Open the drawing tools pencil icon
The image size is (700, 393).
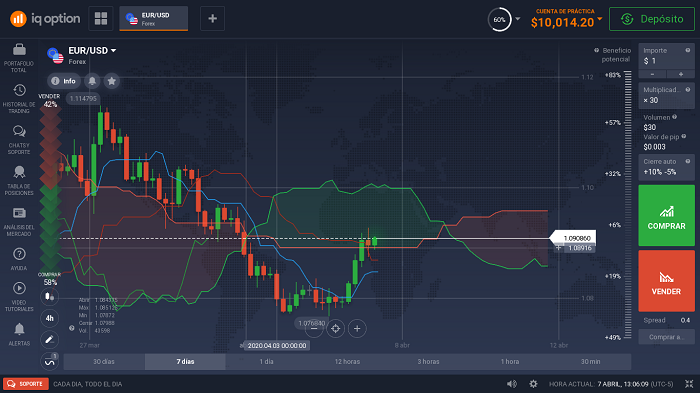(50, 340)
